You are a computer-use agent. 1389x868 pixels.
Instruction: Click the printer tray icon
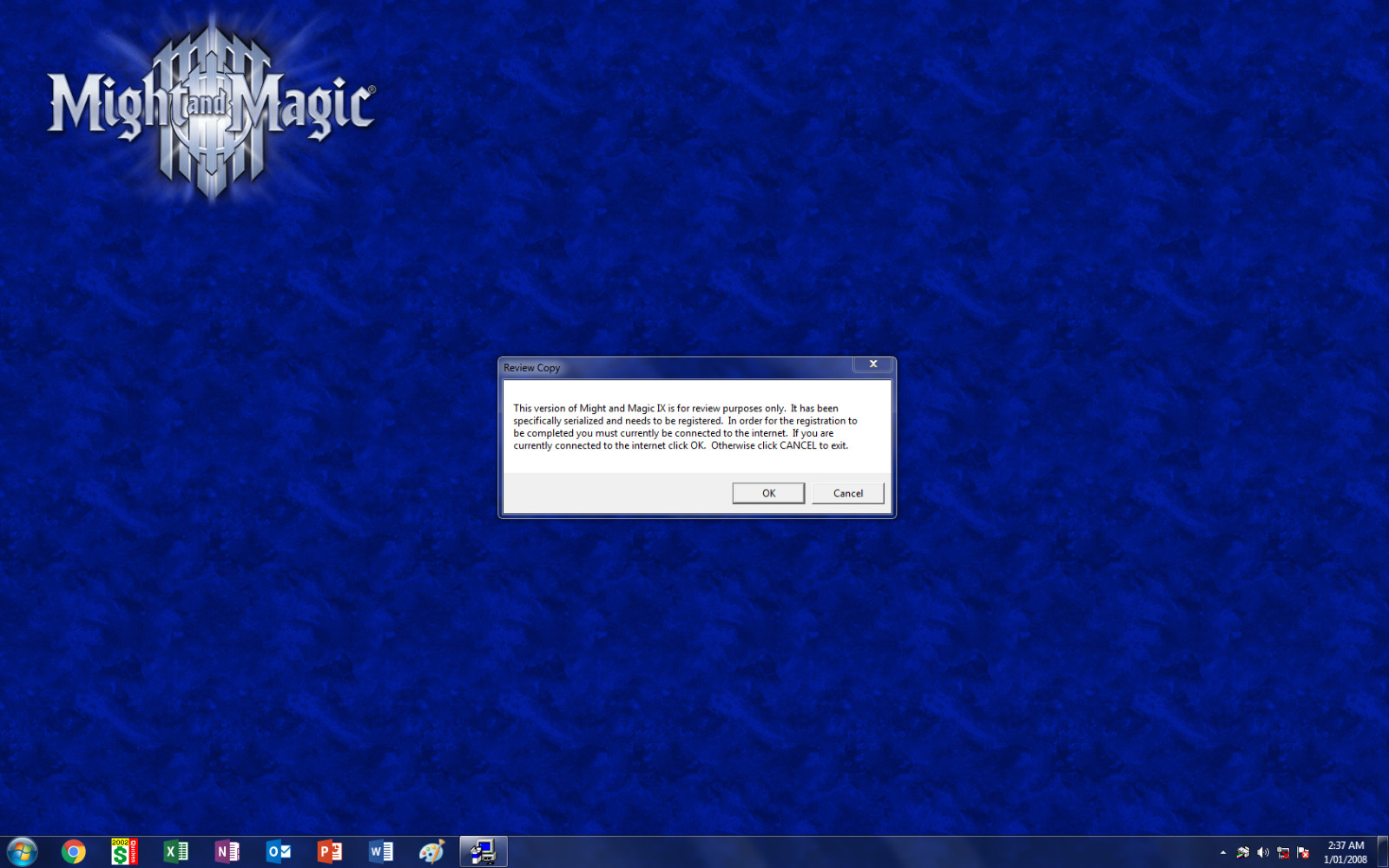tap(1243, 852)
